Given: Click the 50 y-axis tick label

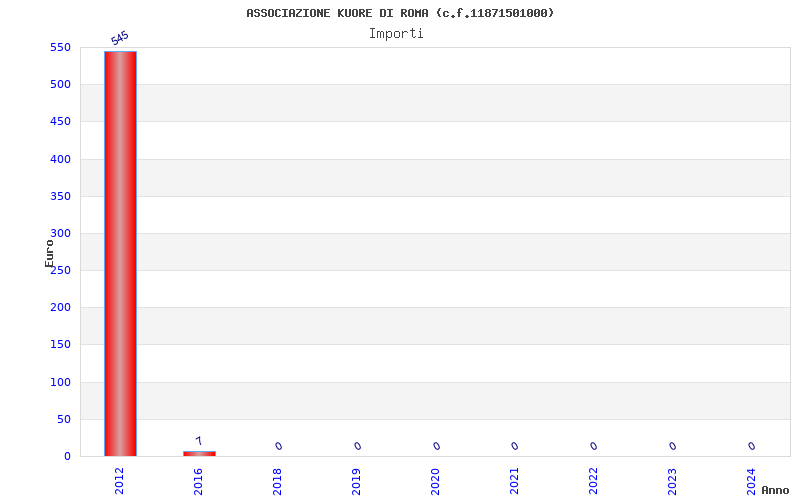Looking at the screenshot, I should (64, 419).
